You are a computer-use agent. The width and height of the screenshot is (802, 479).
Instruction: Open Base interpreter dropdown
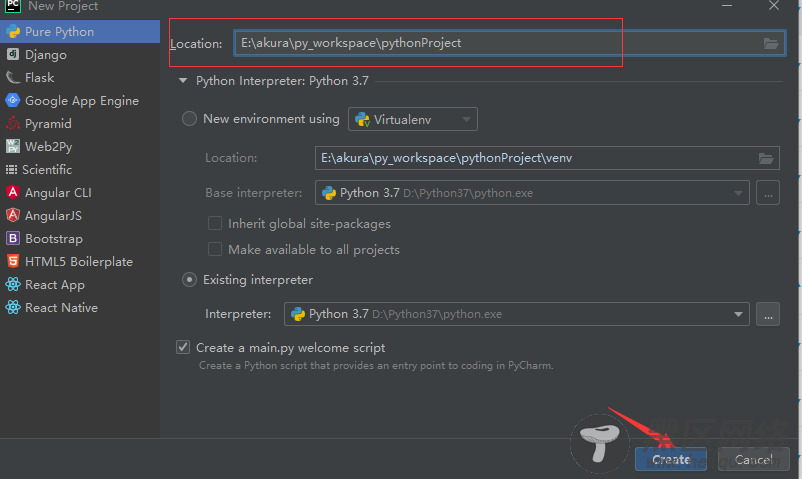(x=532, y=193)
